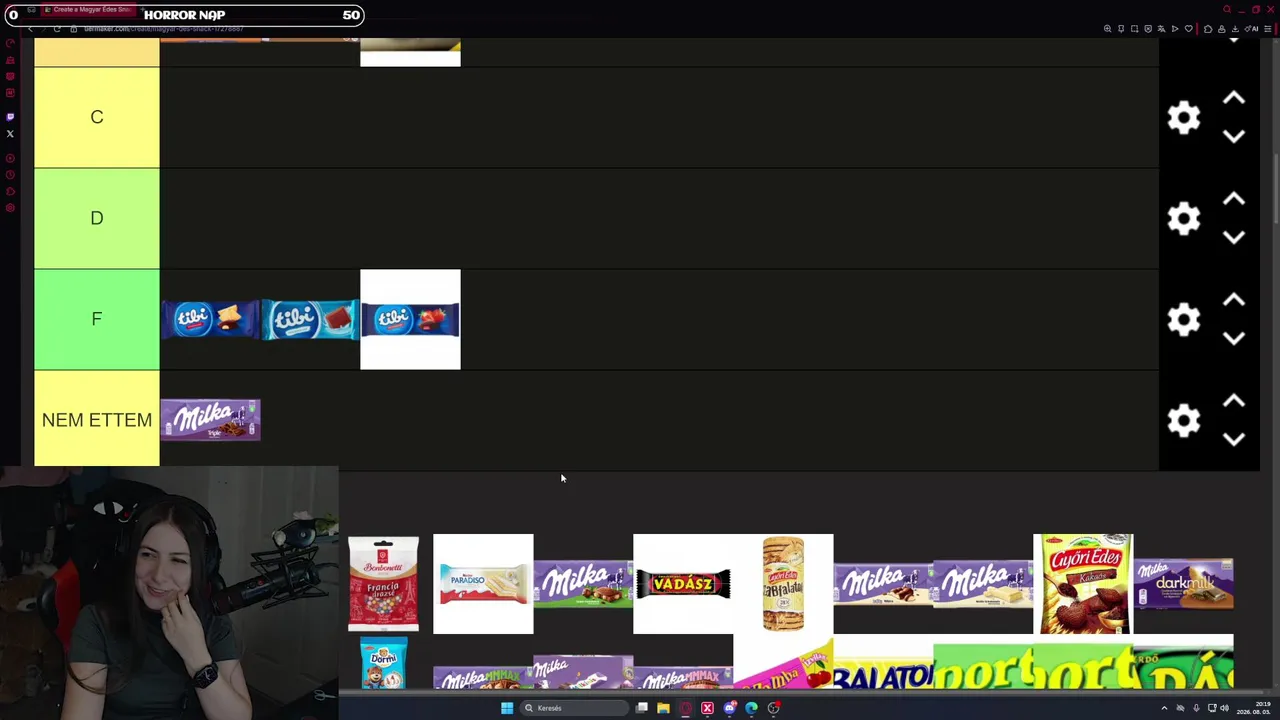Move NEM ETTEM row down
The height and width of the screenshot is (720, 1280).
point(1234,440)
